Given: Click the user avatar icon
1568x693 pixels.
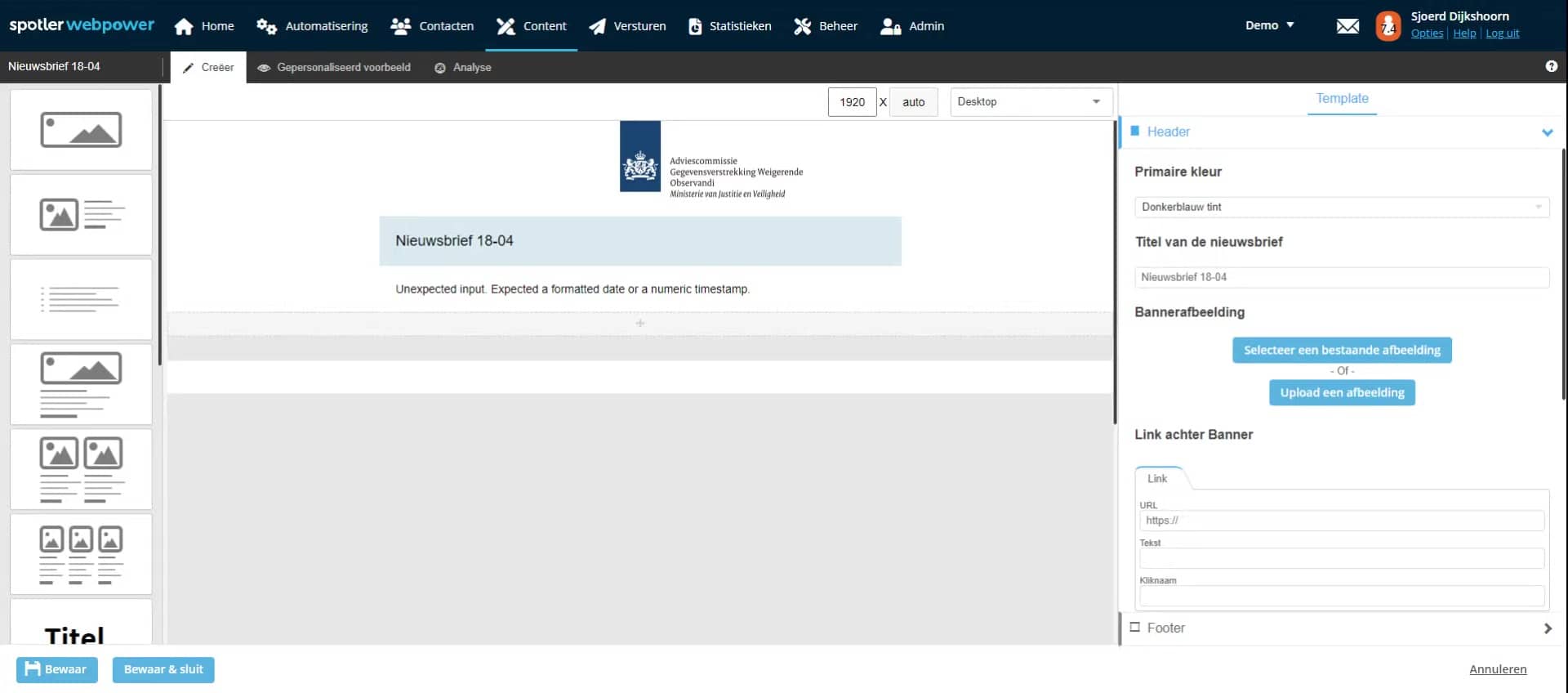Looking at the screenshot, I should [x=1388, y=26].
